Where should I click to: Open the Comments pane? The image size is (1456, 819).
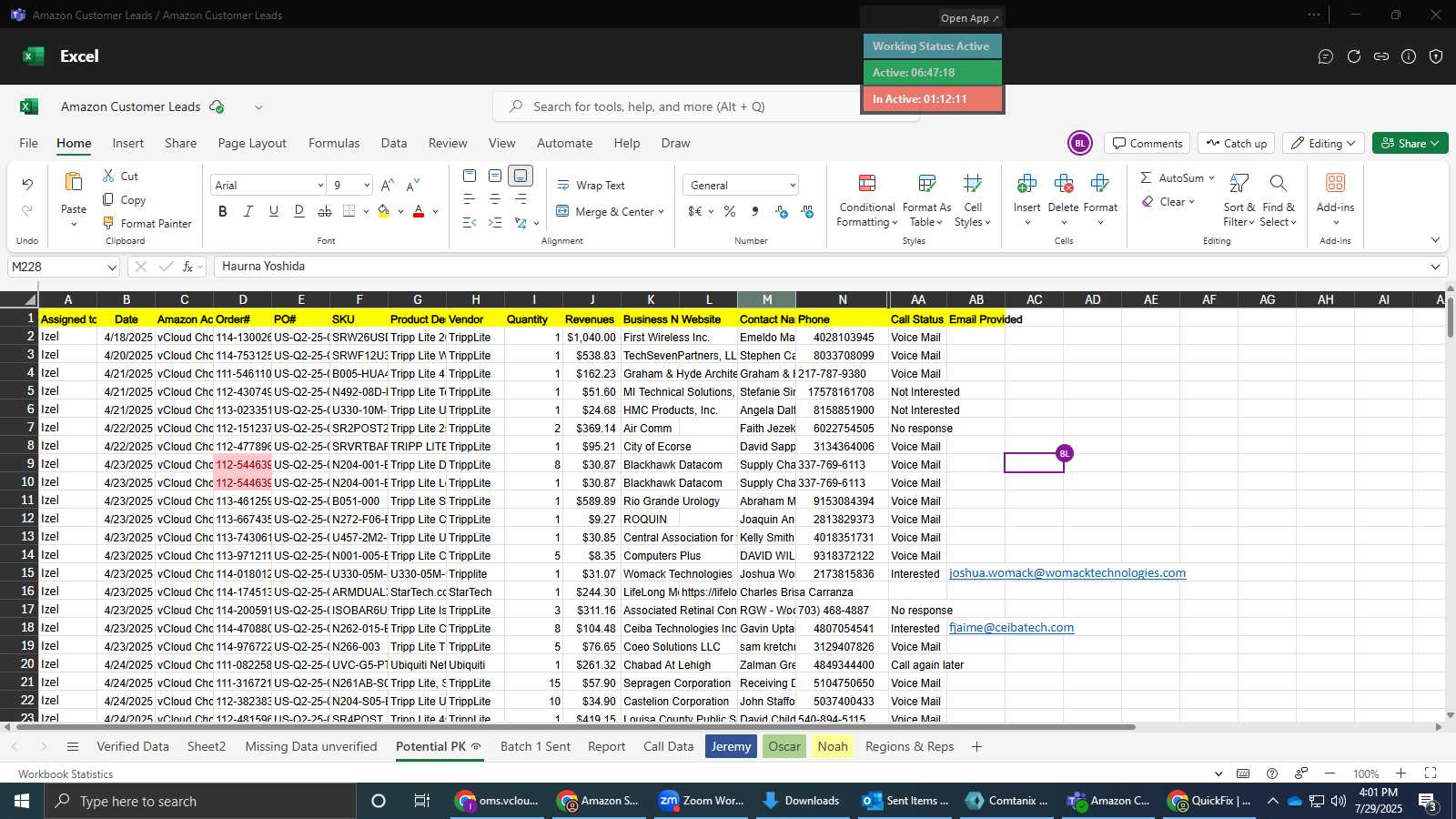pos(1148,143)
